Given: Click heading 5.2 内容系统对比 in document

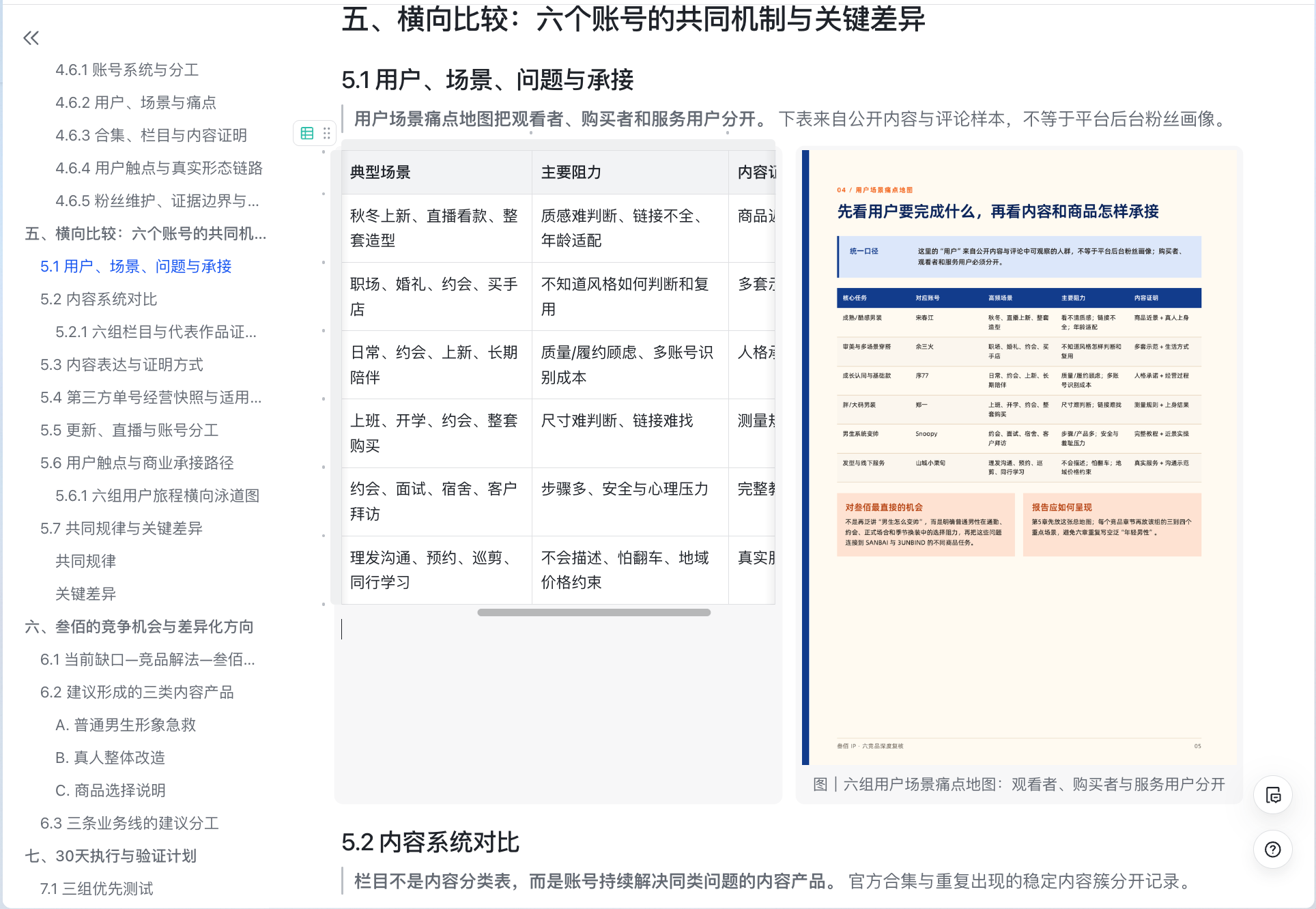Looking at the screenshot, I should coord(431,842).
